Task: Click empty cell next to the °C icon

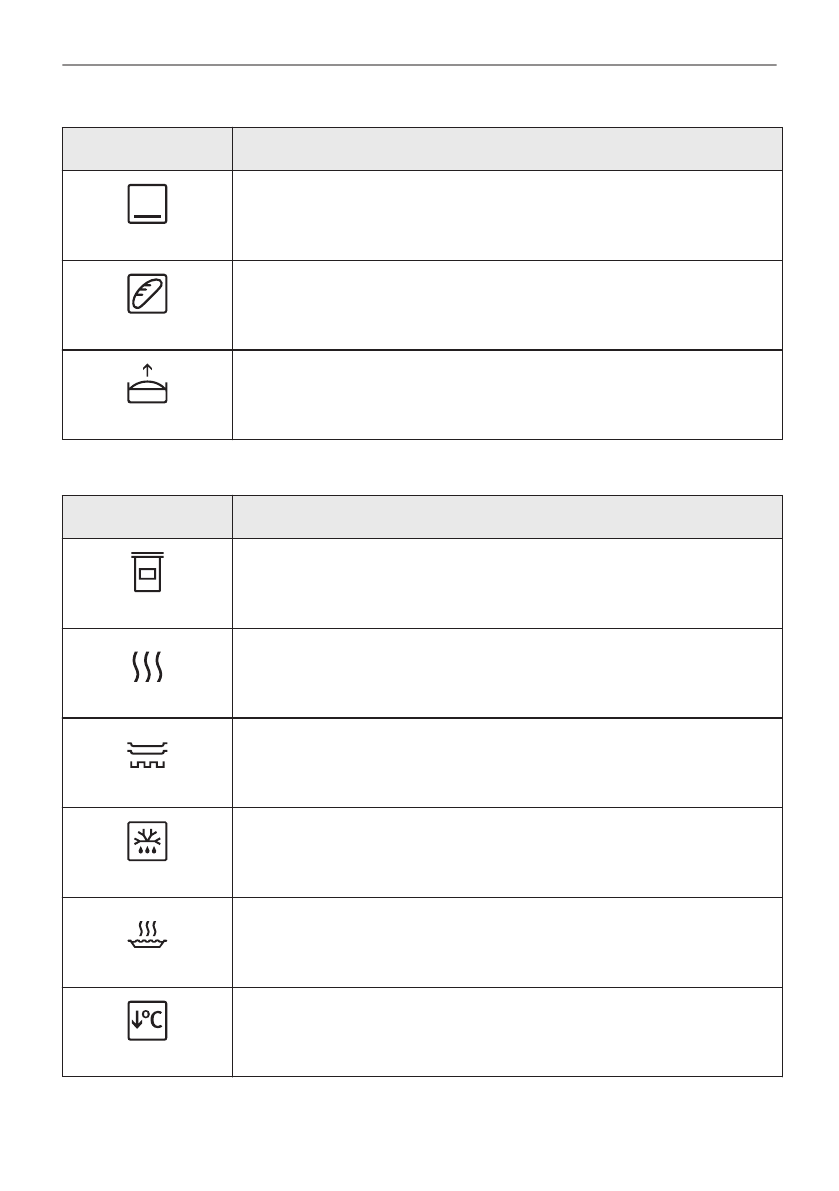Action: click(x=507, y=1032)
